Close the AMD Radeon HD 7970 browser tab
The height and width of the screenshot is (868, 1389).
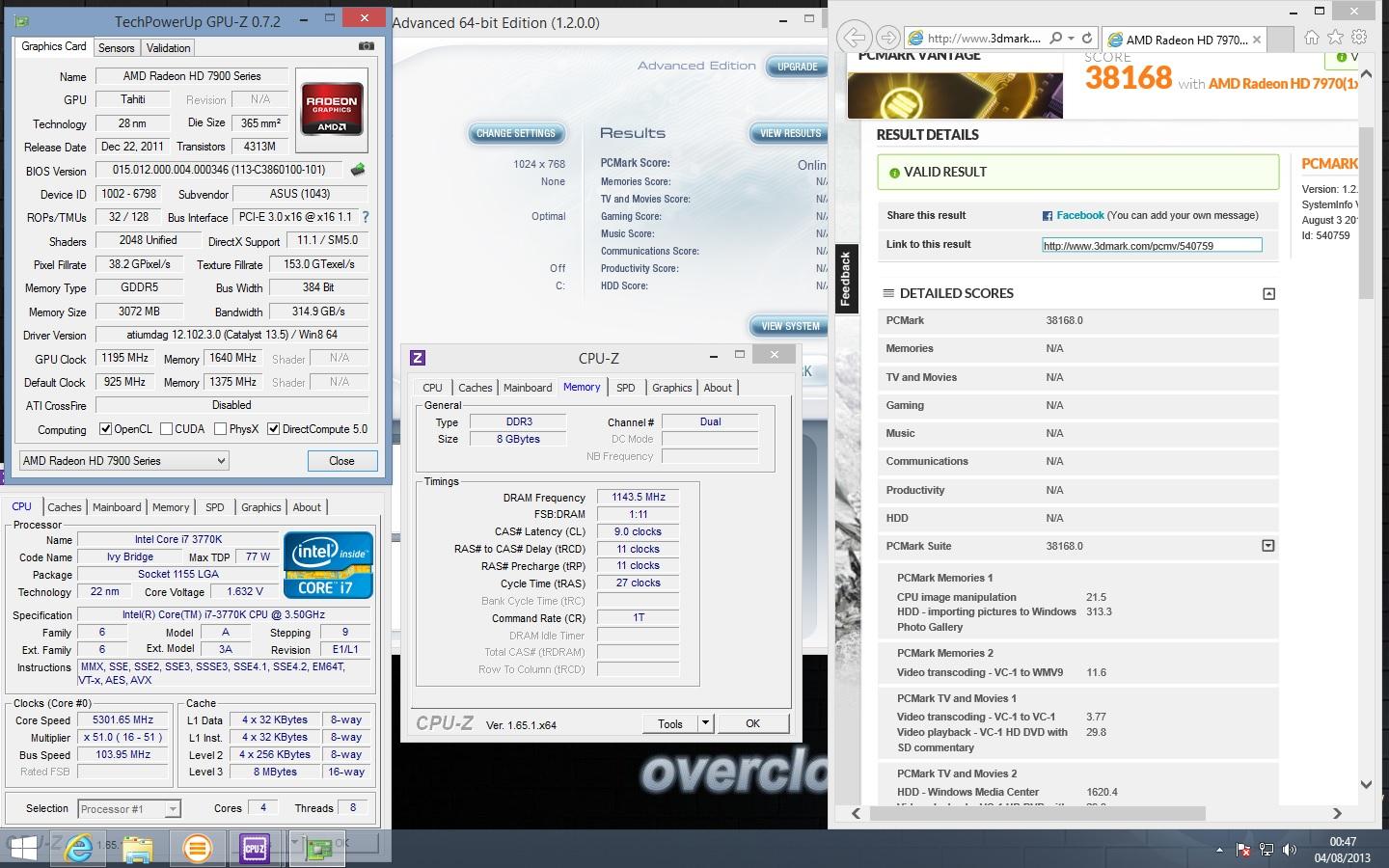coord(1257,40)
